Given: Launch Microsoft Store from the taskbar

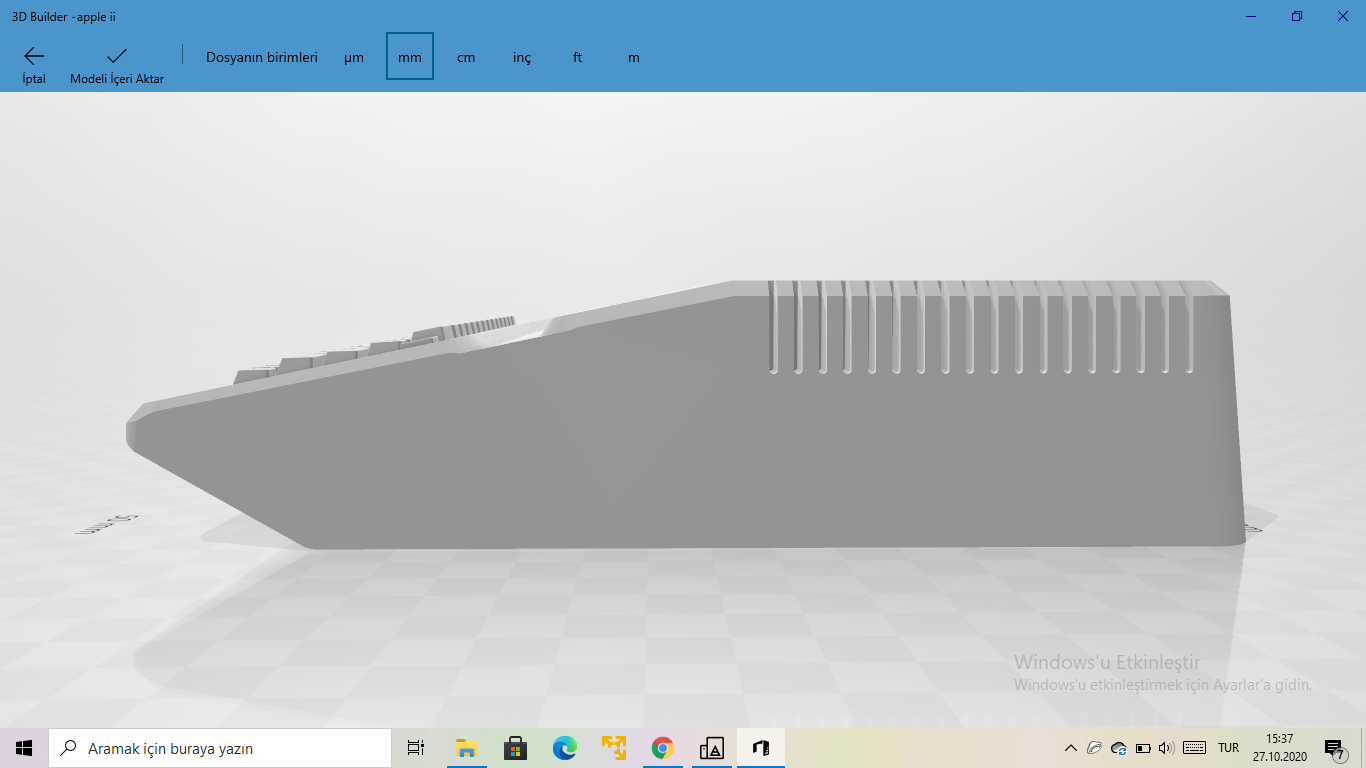Looking at the screenshot, I should click(x=515, y=747).
